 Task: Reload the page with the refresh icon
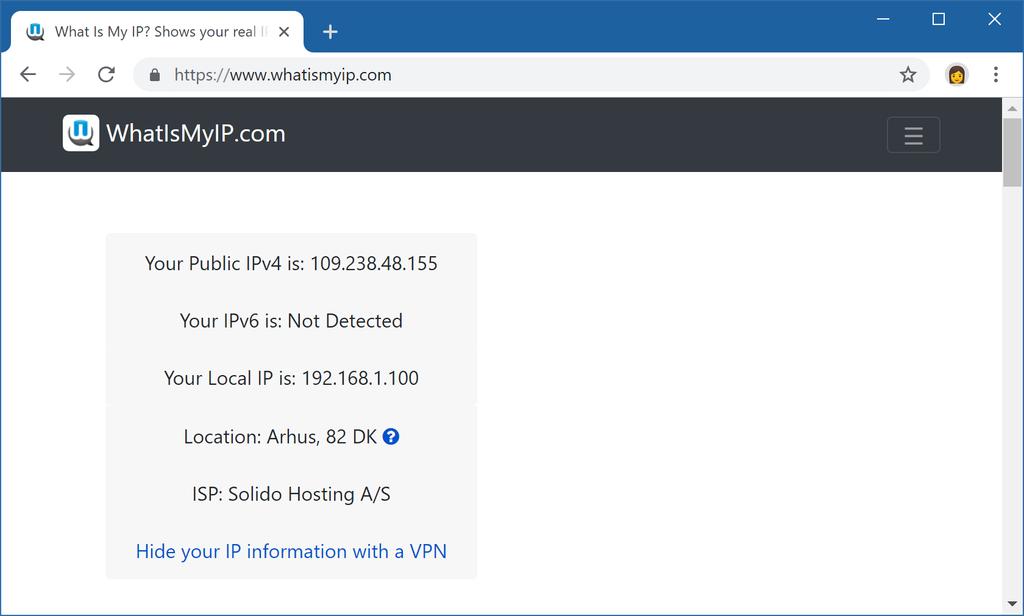[x=106, y=74]
